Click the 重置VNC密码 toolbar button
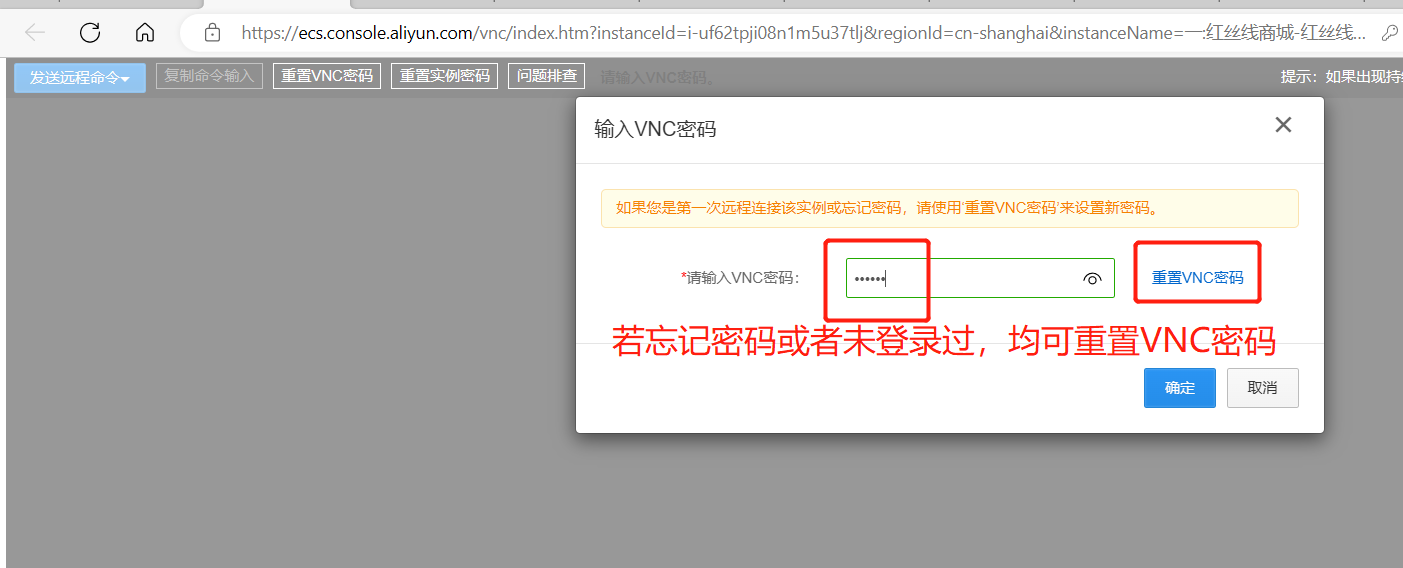The image size is (1403, 568). [x=327, y=76]
